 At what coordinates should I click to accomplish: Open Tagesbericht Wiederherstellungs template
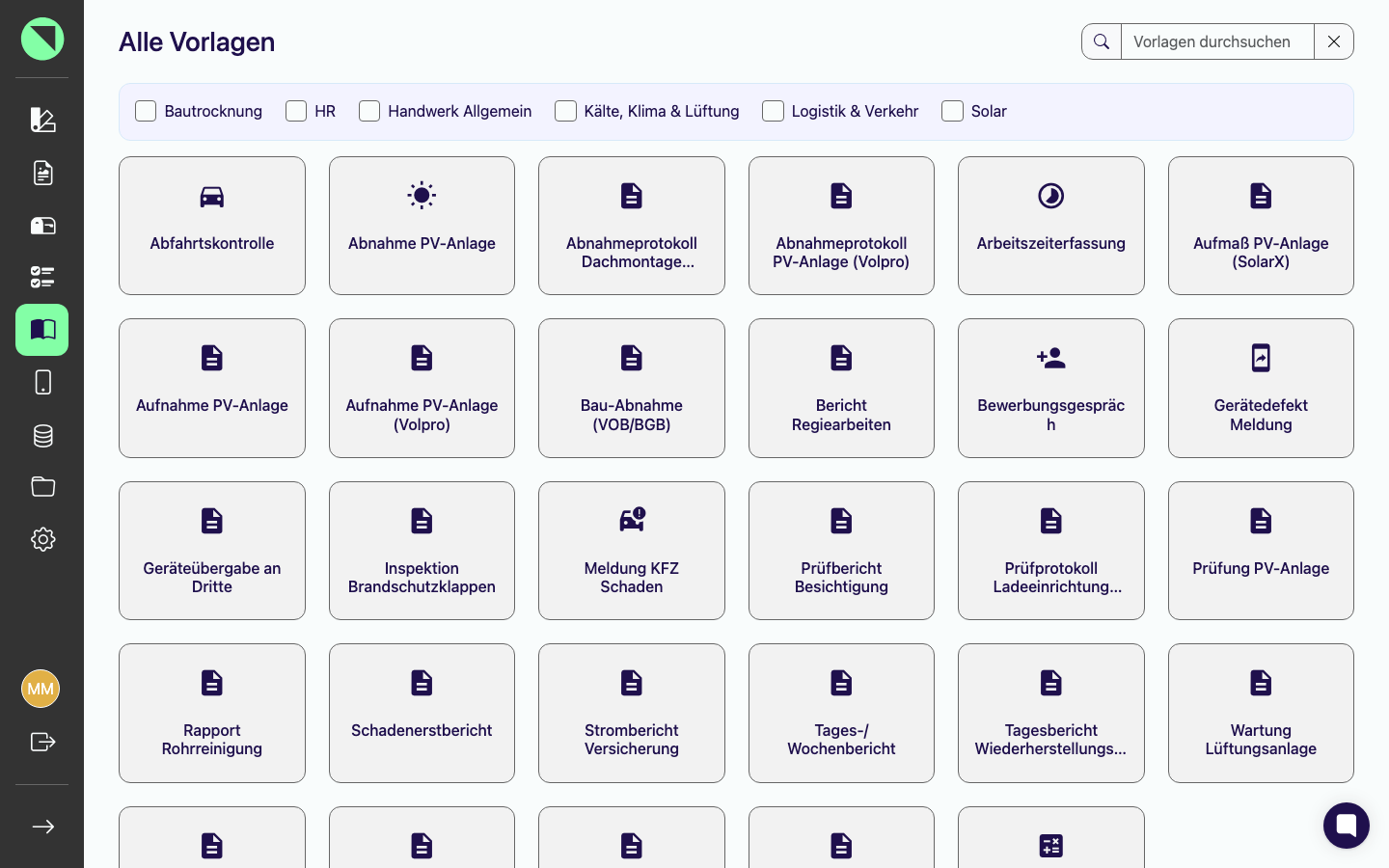click(x=1051, y=713)
